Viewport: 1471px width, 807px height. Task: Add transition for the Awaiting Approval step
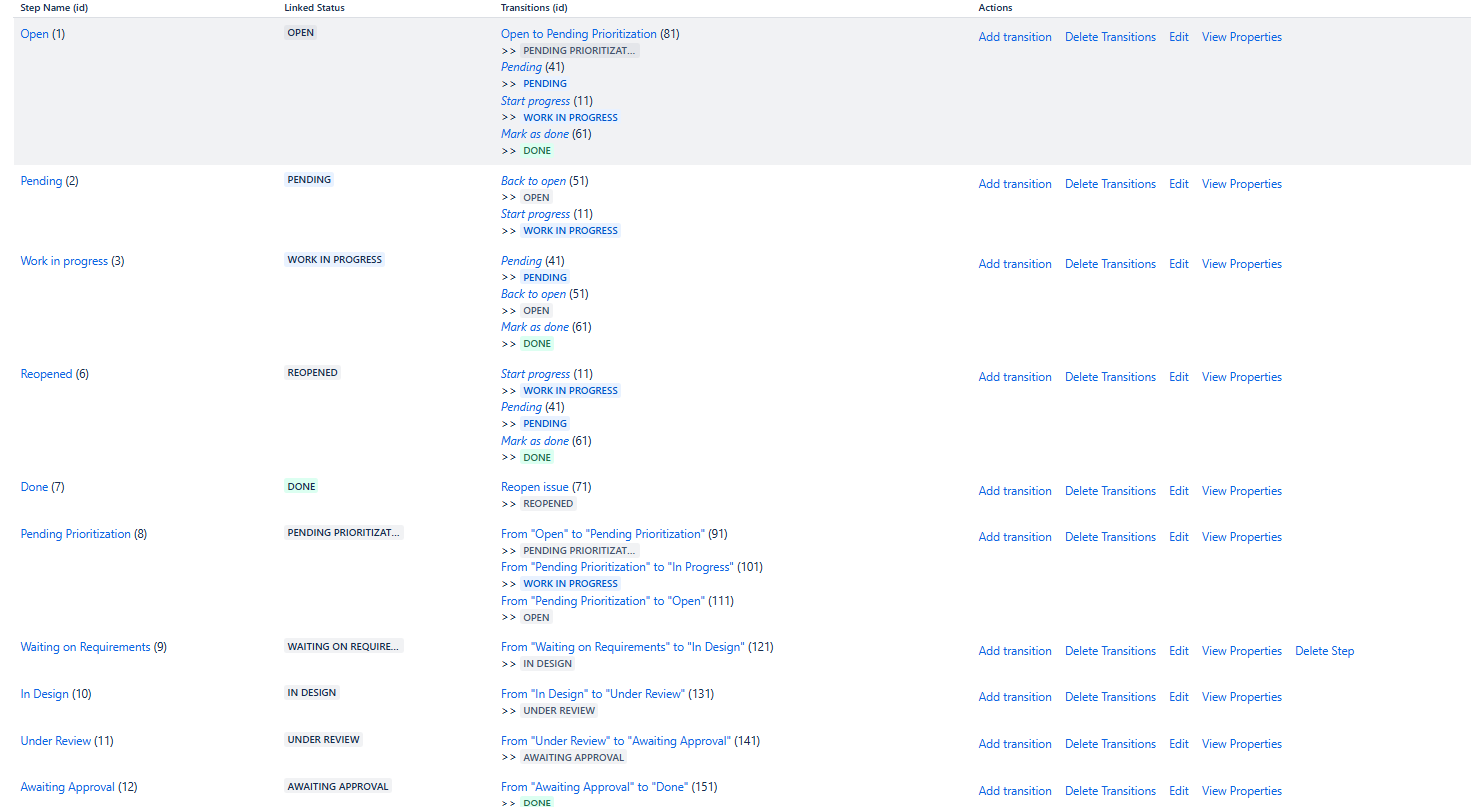(x=1015, y=791)
